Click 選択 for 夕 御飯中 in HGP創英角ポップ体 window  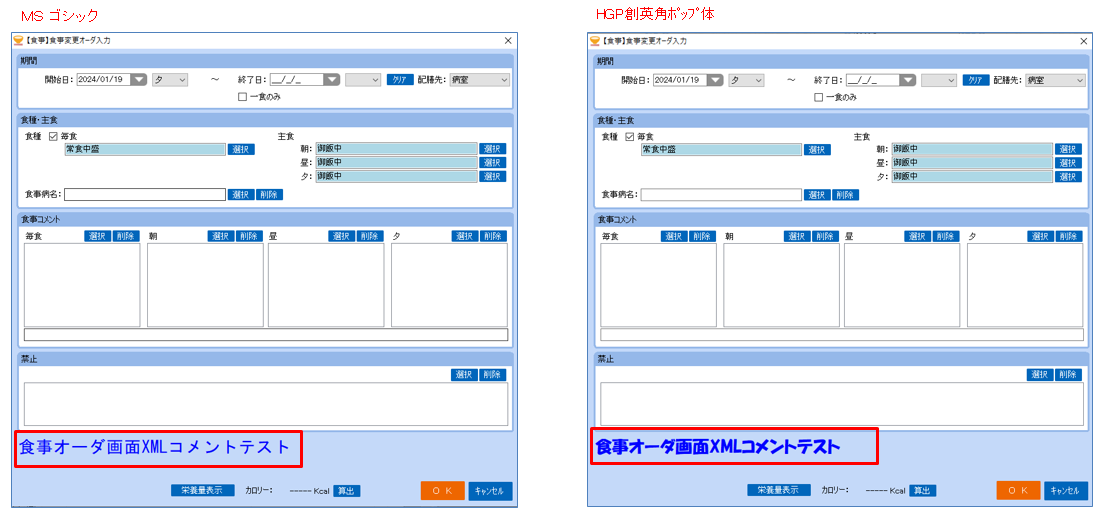(1069, 176)
